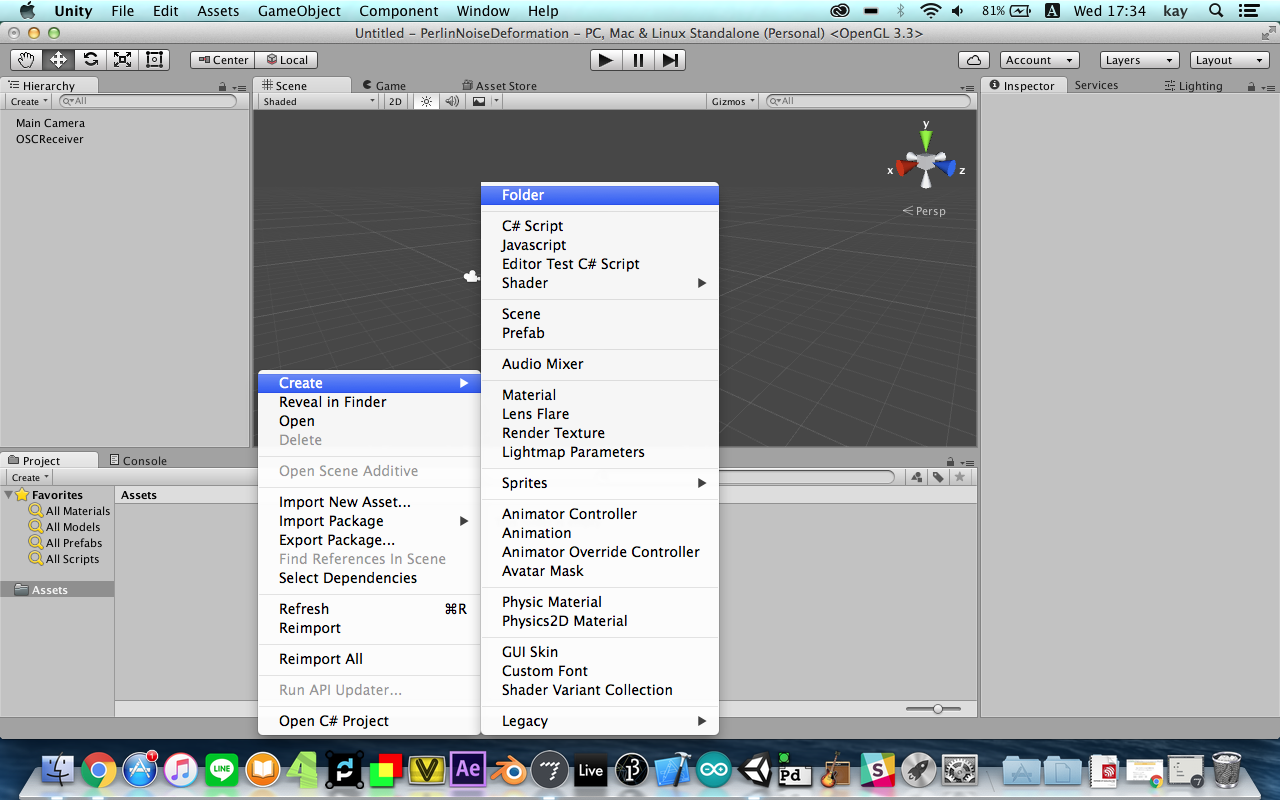This screenshot has height=800, width=1280.
Task: Toggle scene audio speaker icon
Action: point(452,101)
